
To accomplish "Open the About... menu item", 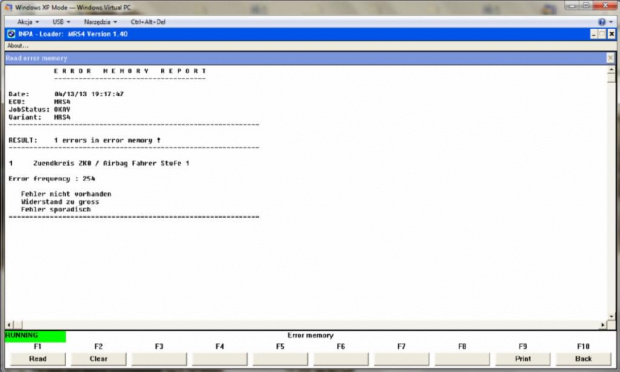I will coord(18,46).
